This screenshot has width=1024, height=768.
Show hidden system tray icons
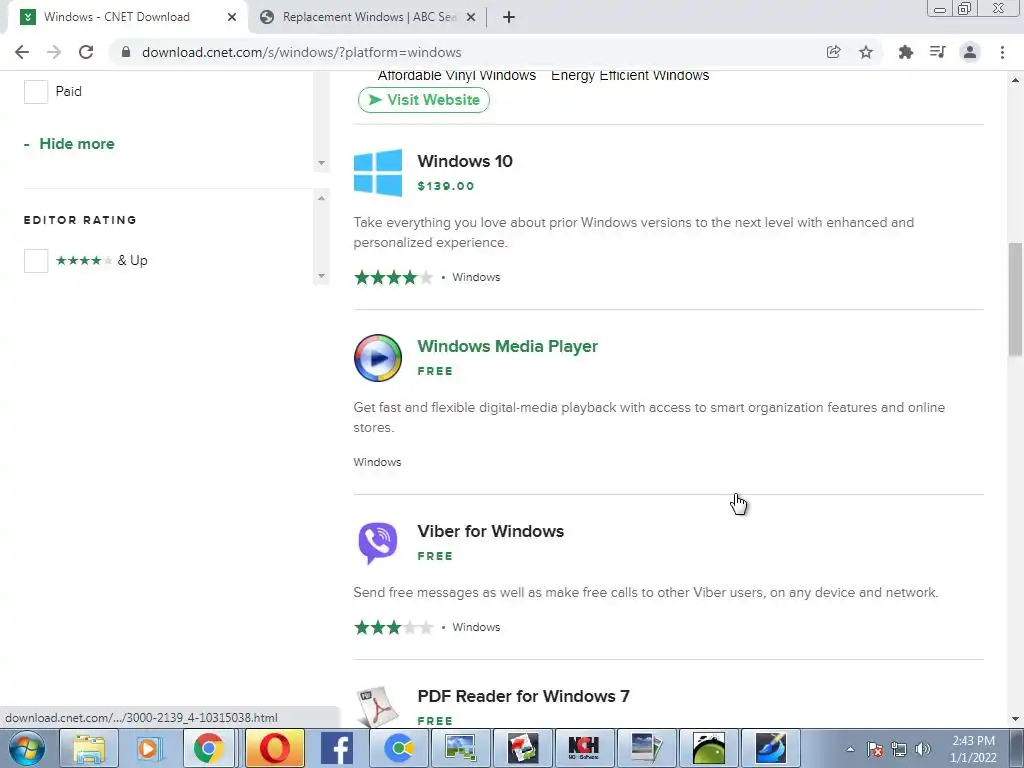pyautogui.click(x=850, y=749)
